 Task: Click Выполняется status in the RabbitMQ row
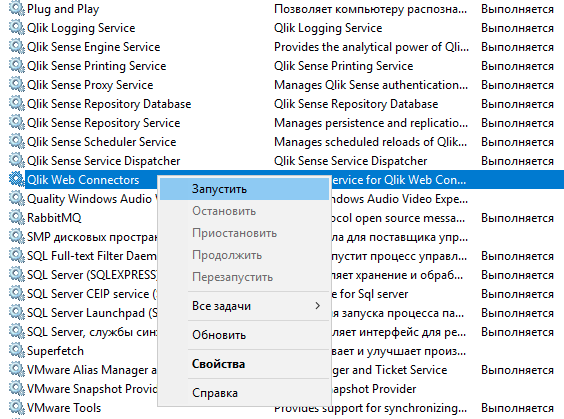pyautogui.click(x=517, y=218)
